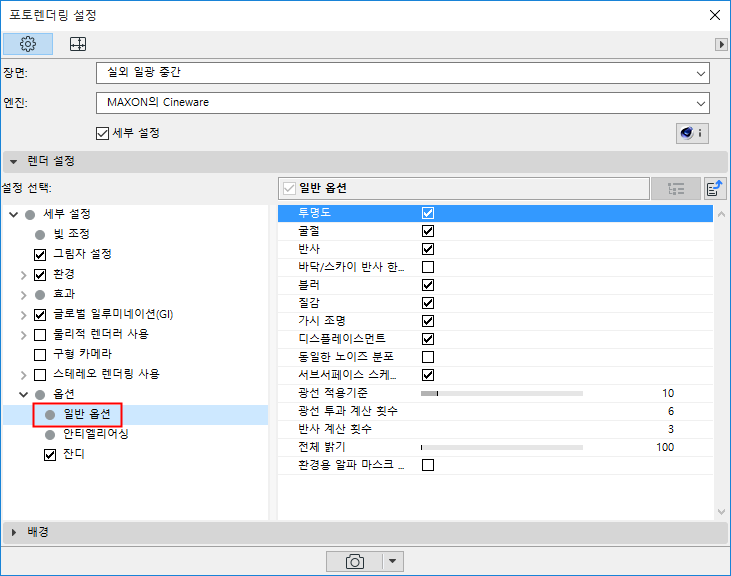Image resolution: width=731 pixels, height=576 pixels.
Task: Enable the 환경용 알파 마스크 checkbox
Action: (x=428, y=465)
